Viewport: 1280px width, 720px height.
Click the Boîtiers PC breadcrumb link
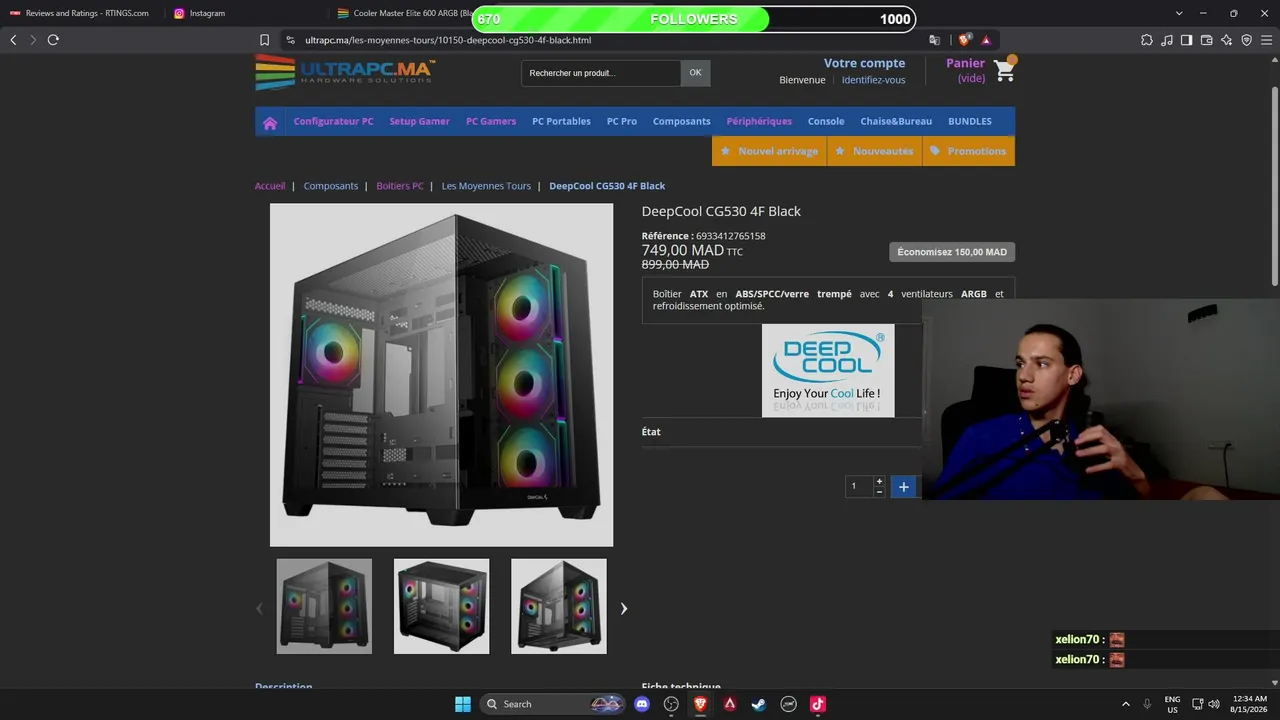coord(400,186)
